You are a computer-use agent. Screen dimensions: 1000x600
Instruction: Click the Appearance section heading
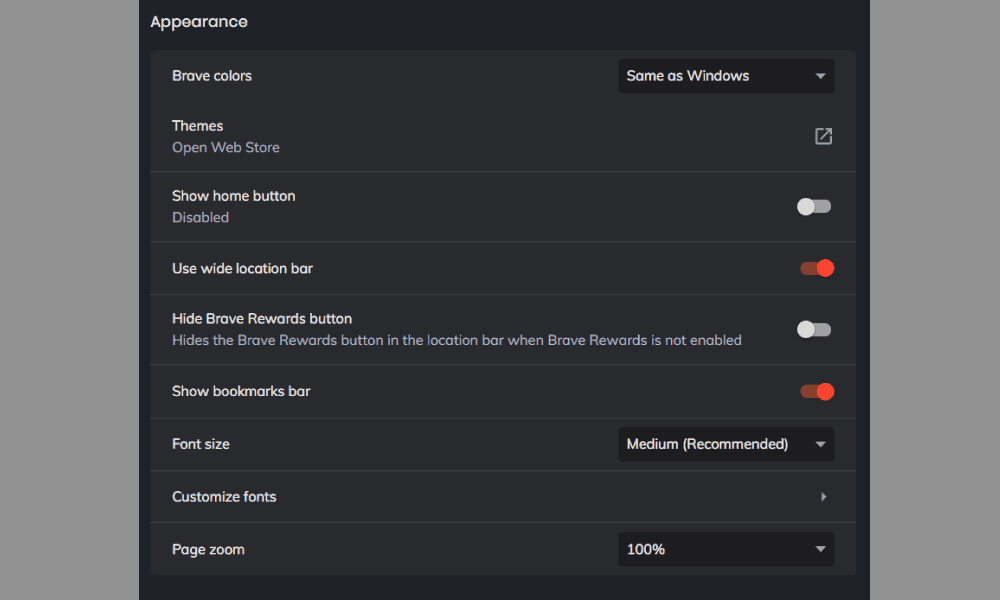(199, 21)
